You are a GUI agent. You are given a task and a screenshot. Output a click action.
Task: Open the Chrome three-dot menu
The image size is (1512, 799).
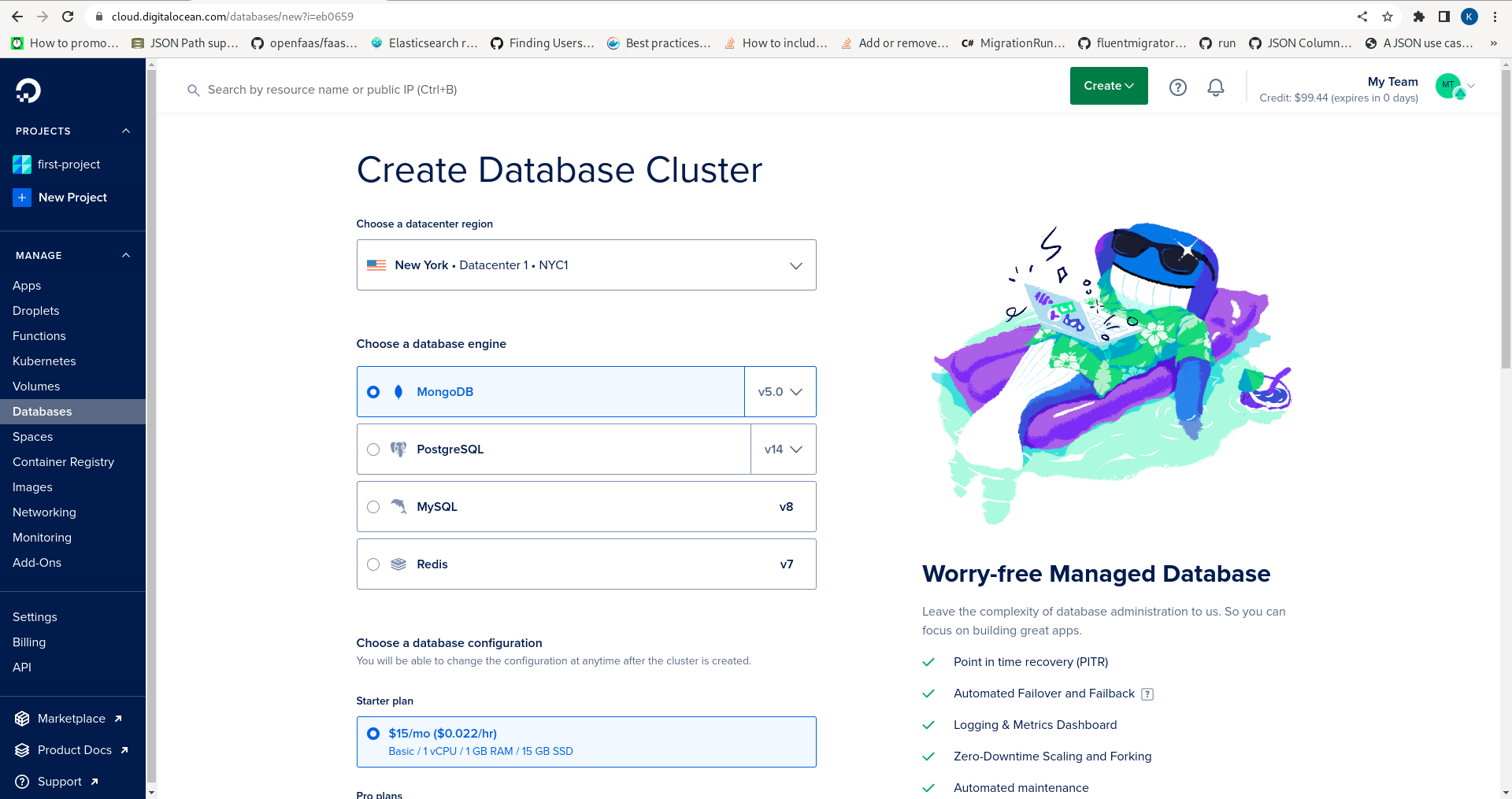pos(1495,17)
